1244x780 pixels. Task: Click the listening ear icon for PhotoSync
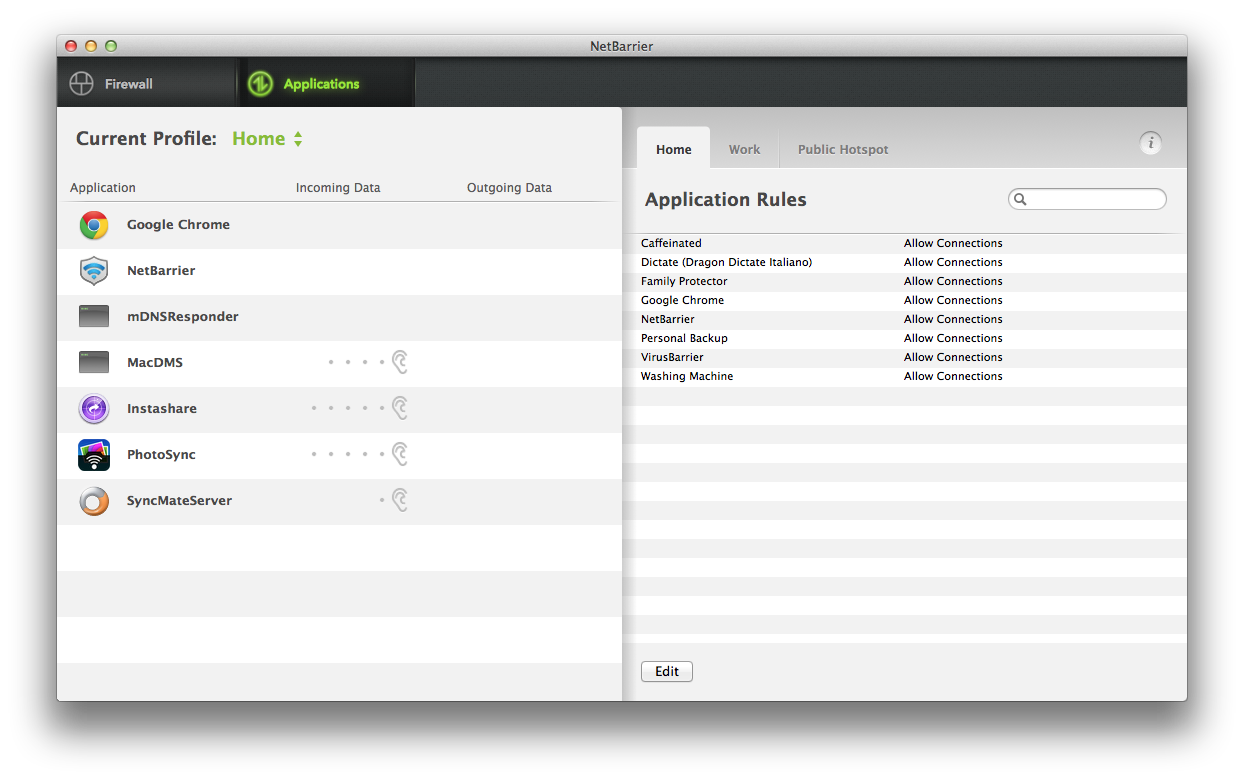click(400, 454)
